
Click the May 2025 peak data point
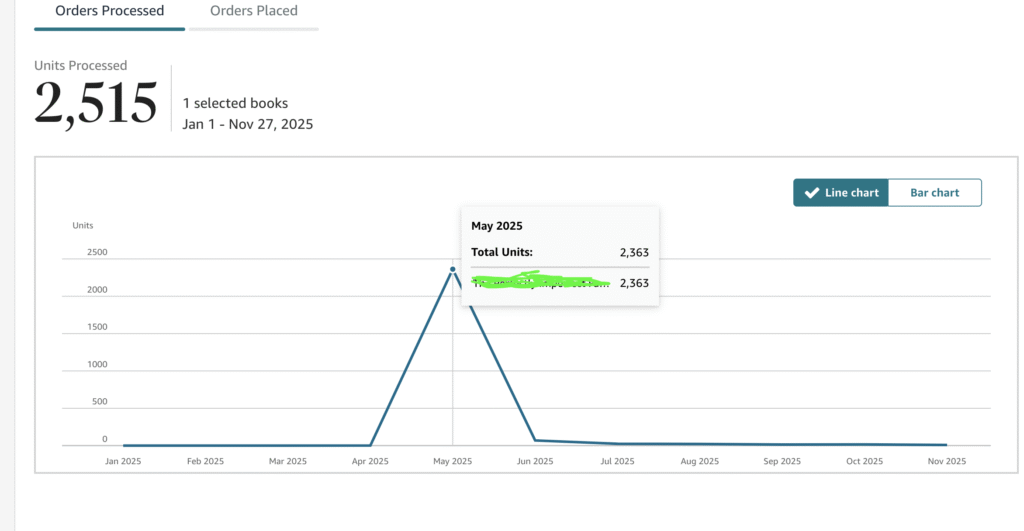point(453,269)
